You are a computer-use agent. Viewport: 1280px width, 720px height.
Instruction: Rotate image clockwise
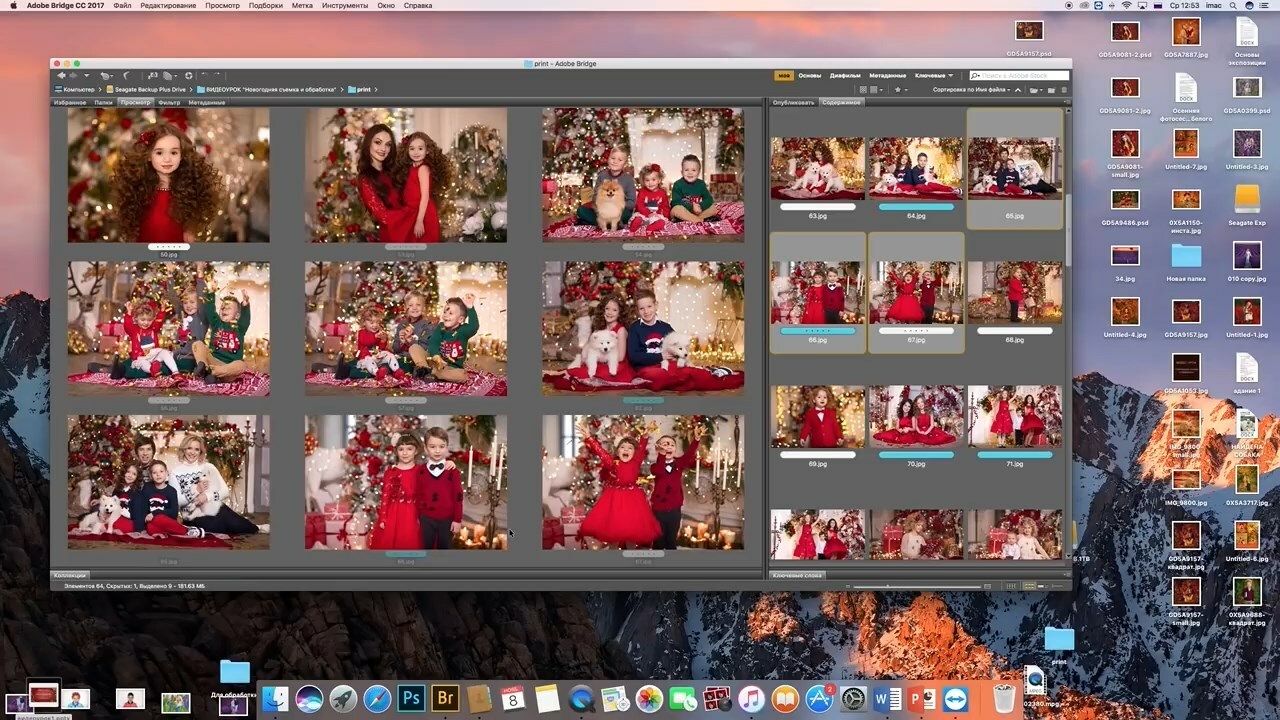217,75
